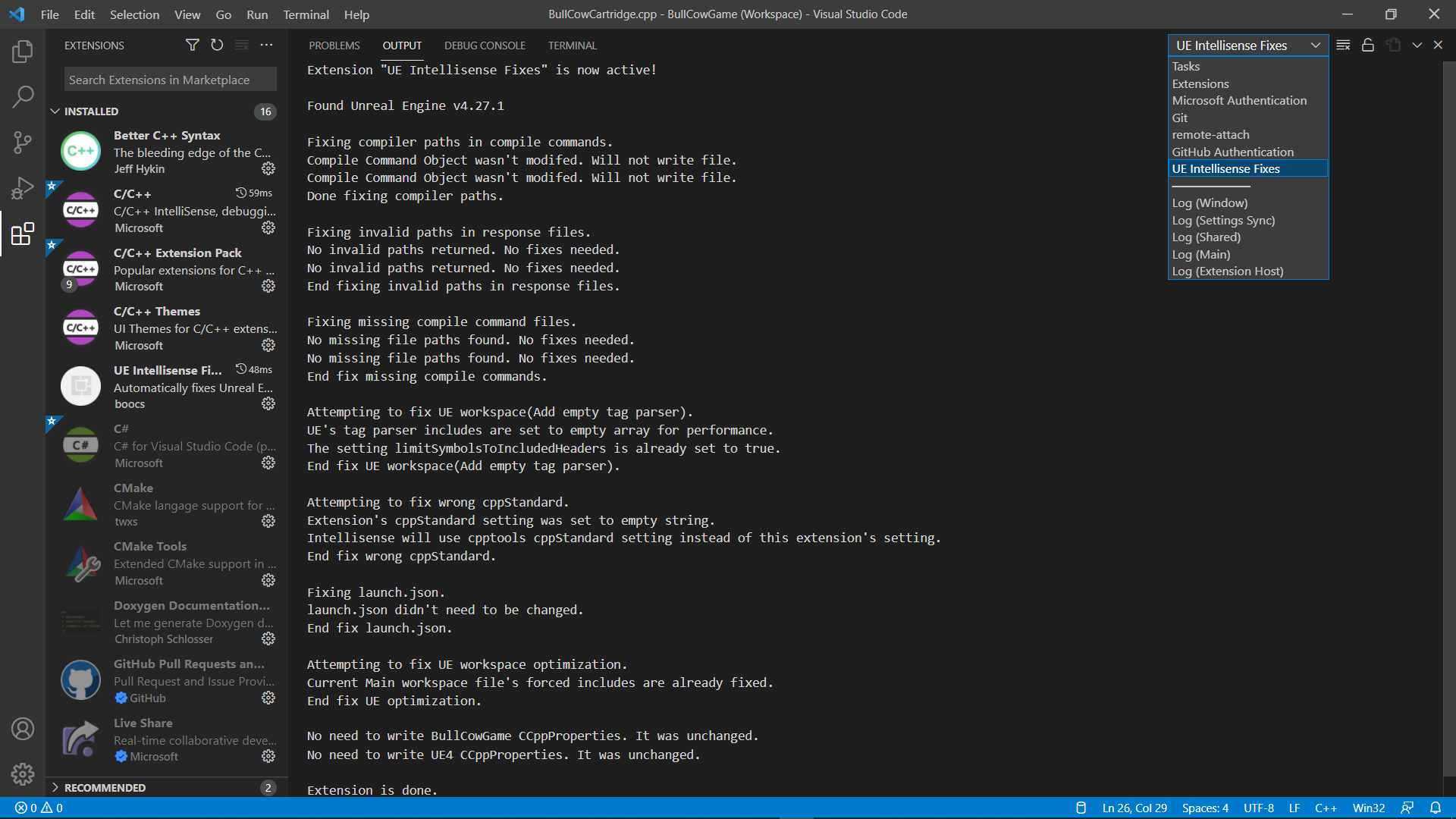This screenshot has height=819, width=1456.
Task: Click Ln 26, Col 29 in status bar
Action: point(1134,808)
